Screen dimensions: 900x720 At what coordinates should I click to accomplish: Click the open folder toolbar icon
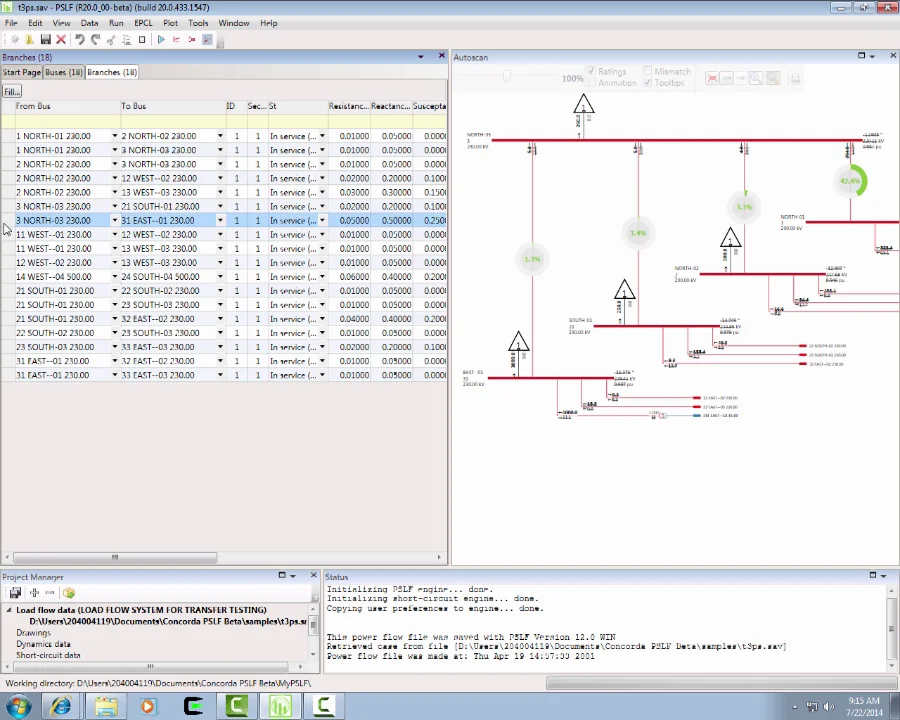(30, 40)
